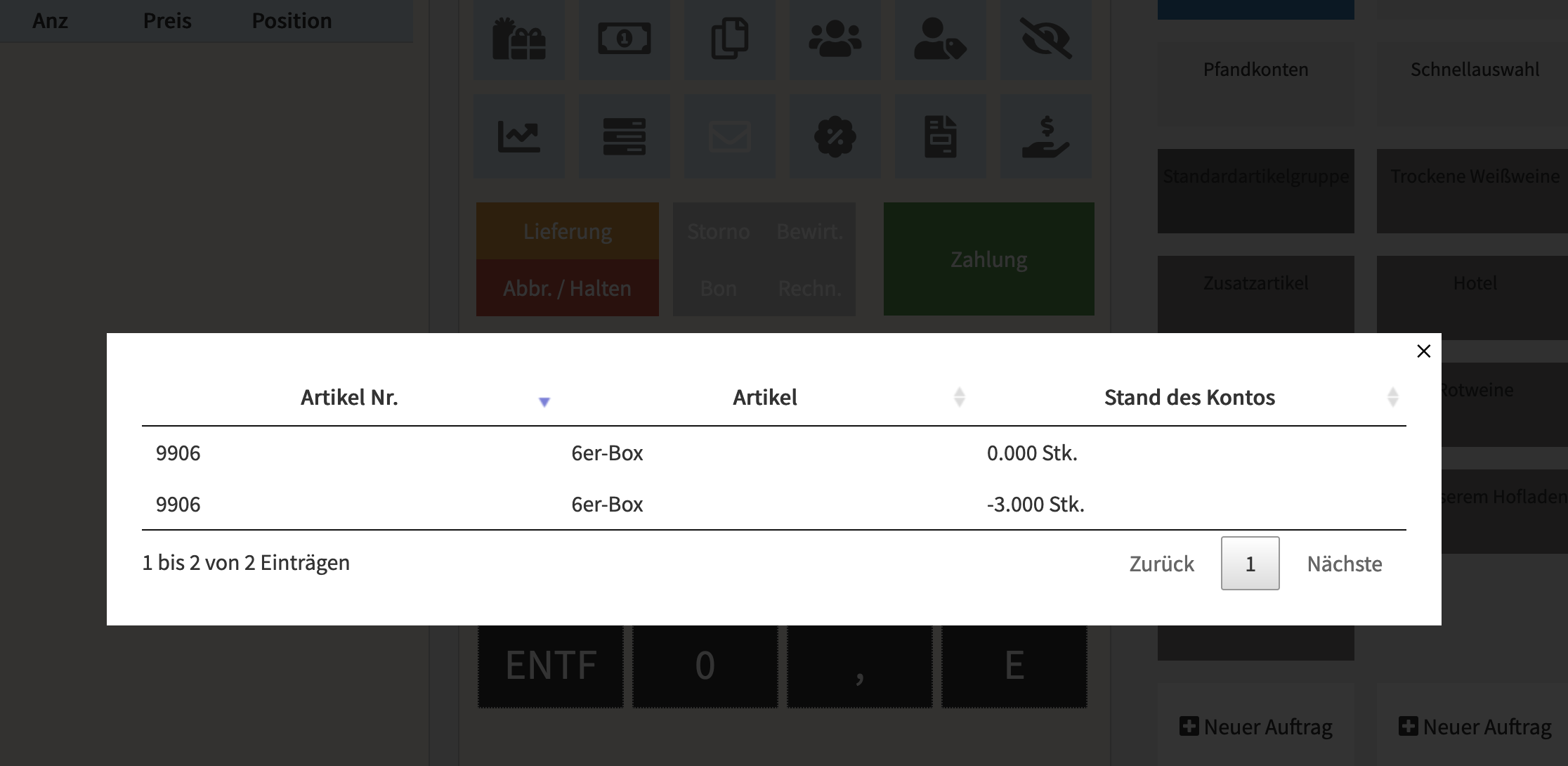Image resolution: width=1568 pixels, height=766 pixels.
Task: Open the Pfandkonten tab
Action: pyautogui.click(x=1255, y=70)
